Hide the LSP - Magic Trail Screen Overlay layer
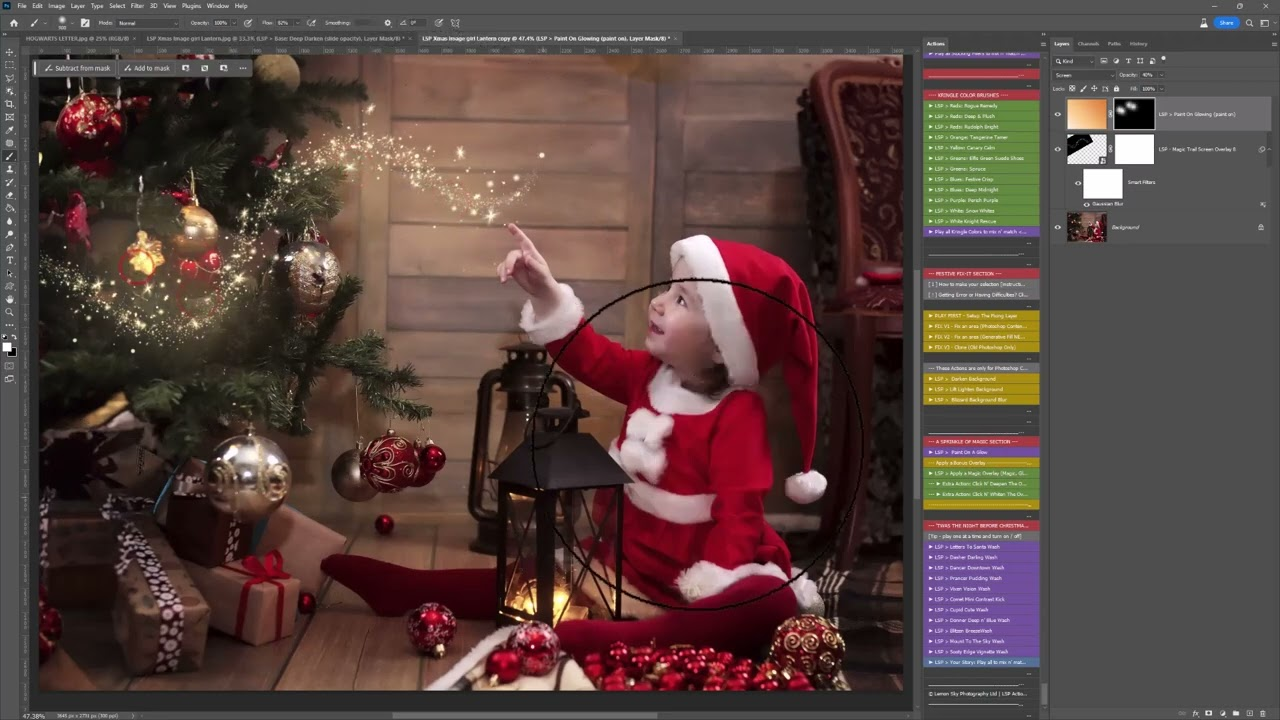The image size is (1280, 720). [1056, 149]
